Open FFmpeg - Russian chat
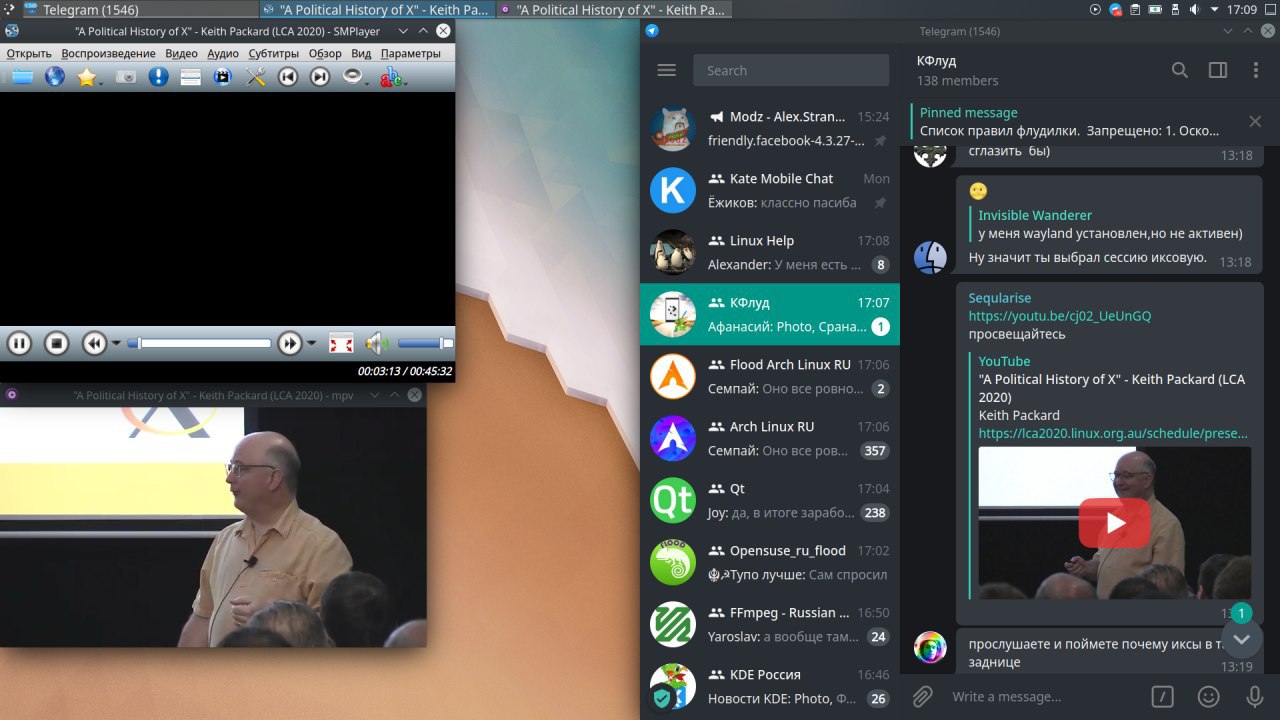Screen dimensions: 1280x720 click(770, 624)
